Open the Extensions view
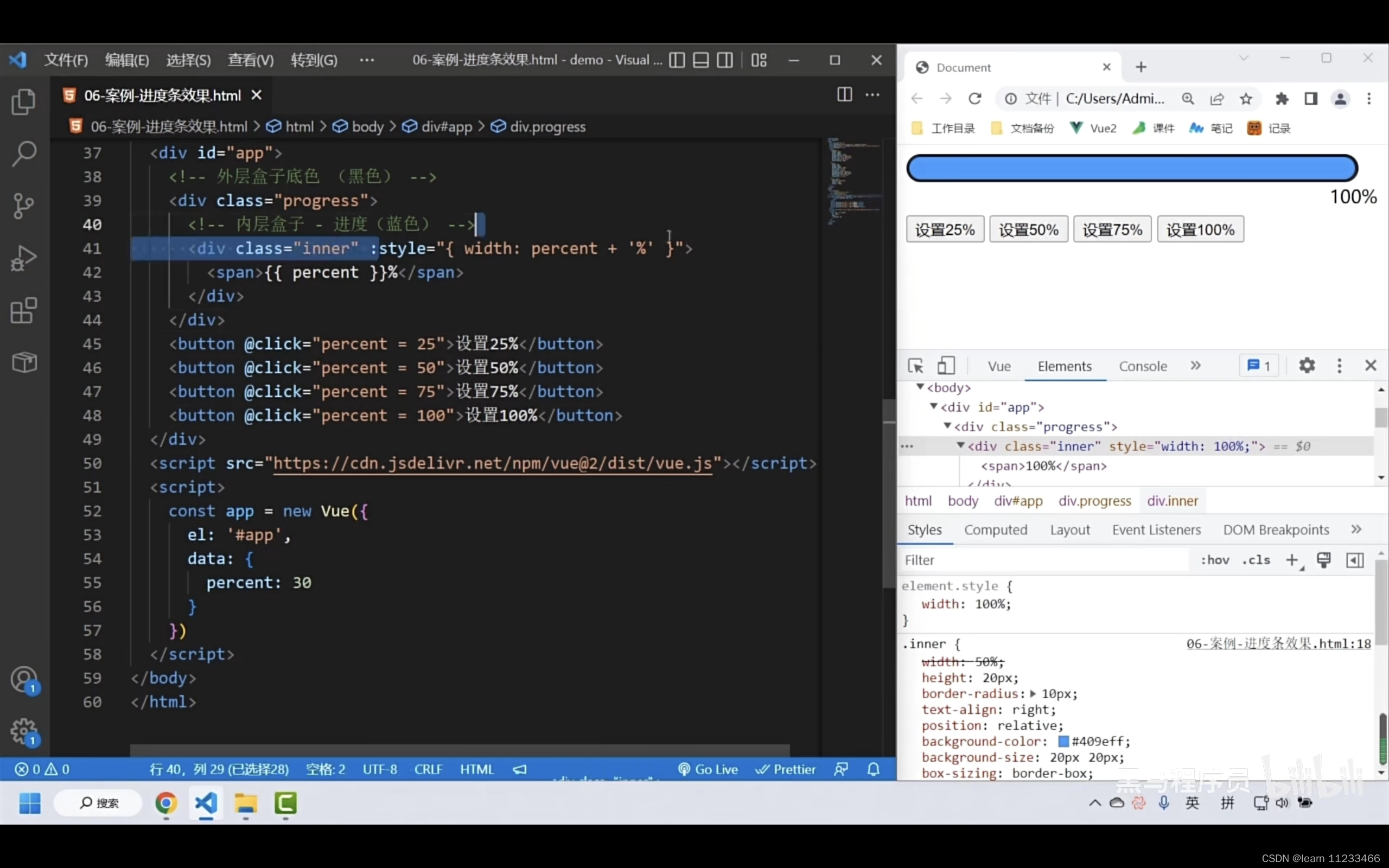Screen dimensions: 1389x868 [x=23, y=310]
